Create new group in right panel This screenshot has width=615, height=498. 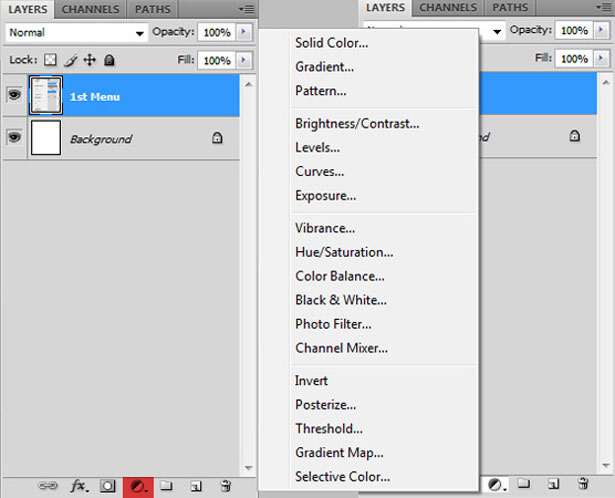[524, 483]
